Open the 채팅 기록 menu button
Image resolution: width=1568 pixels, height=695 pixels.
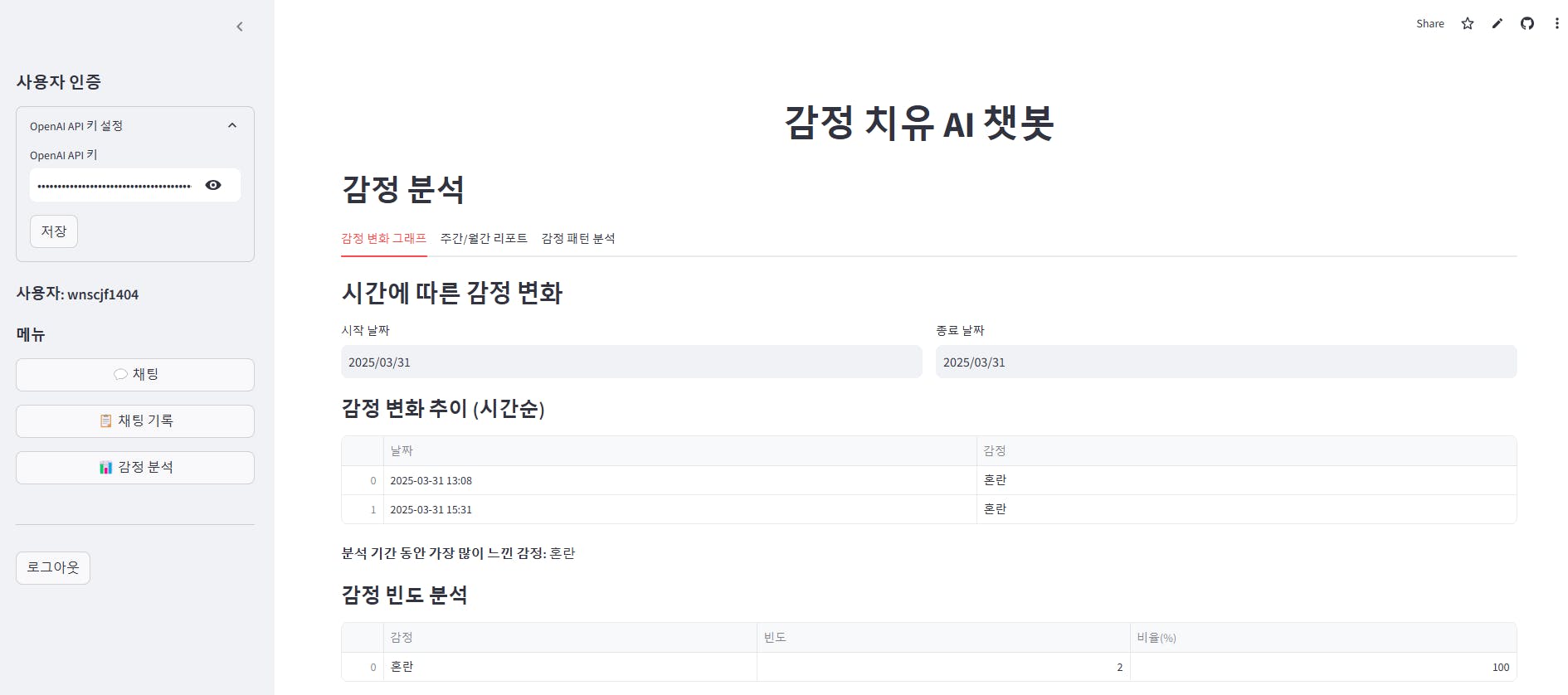point(135,421)
